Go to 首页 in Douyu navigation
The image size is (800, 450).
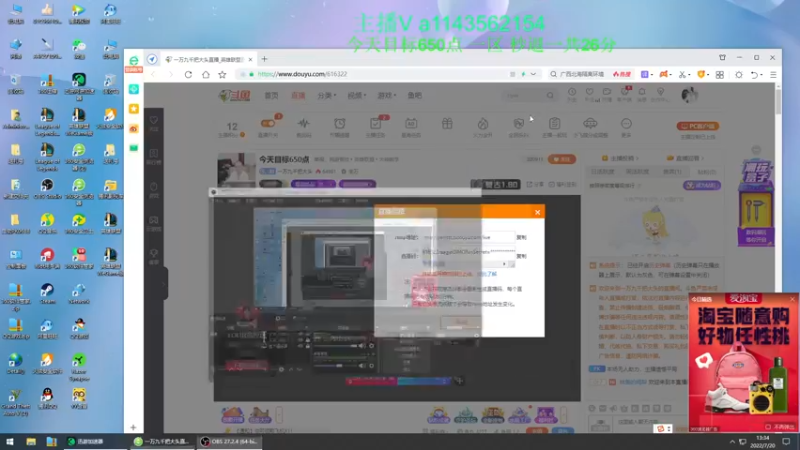click(271, 95)
